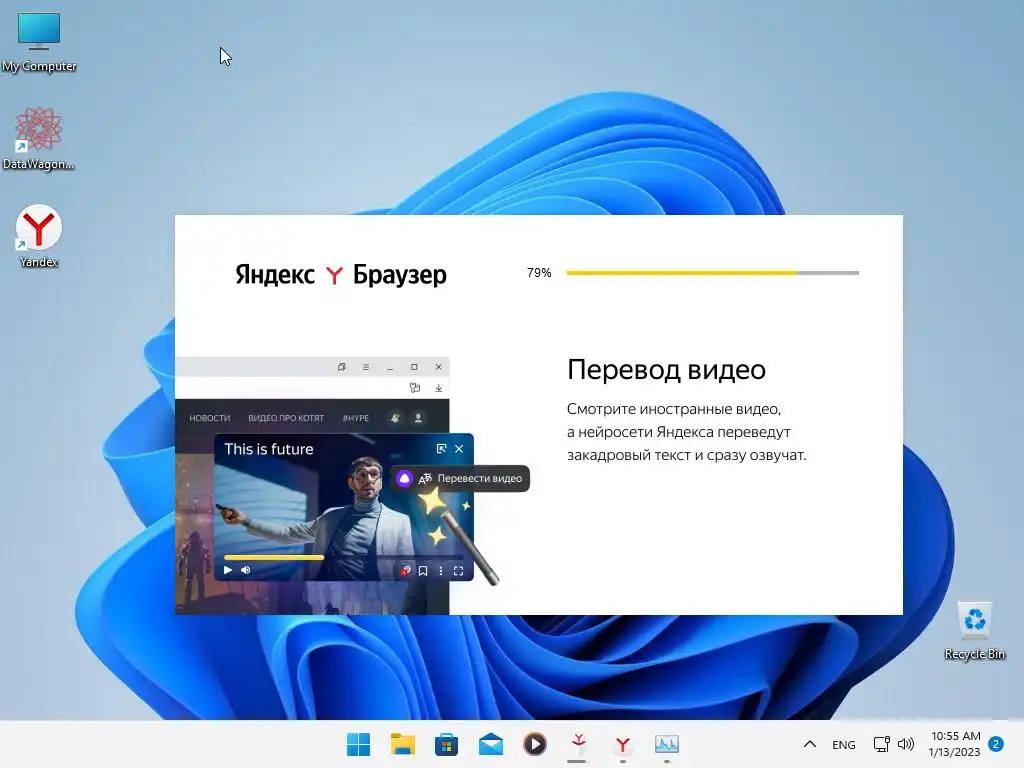The image size is (1024, 768).
Task: Select the DataWagon desktop shortcut
Action: [x=39, y=138]
